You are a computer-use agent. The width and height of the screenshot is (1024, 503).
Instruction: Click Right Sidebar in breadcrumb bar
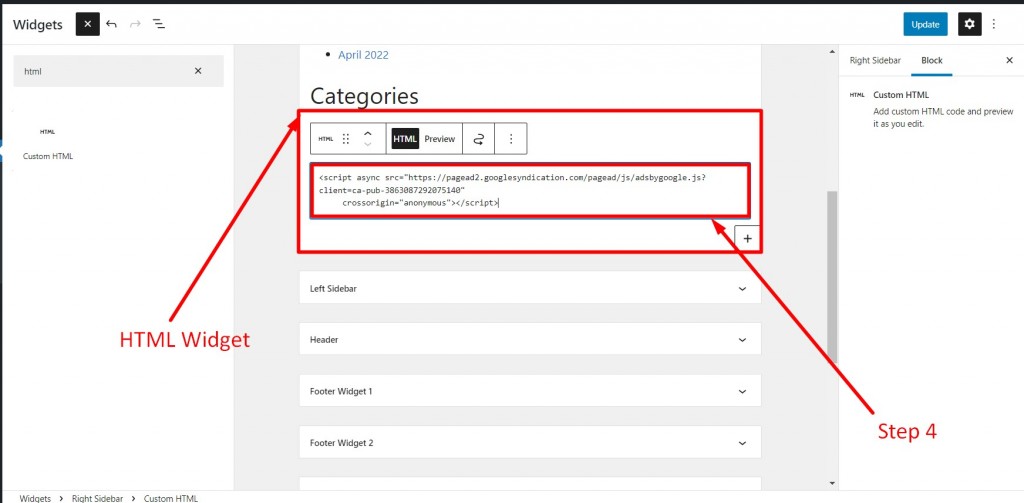[97, 498]
